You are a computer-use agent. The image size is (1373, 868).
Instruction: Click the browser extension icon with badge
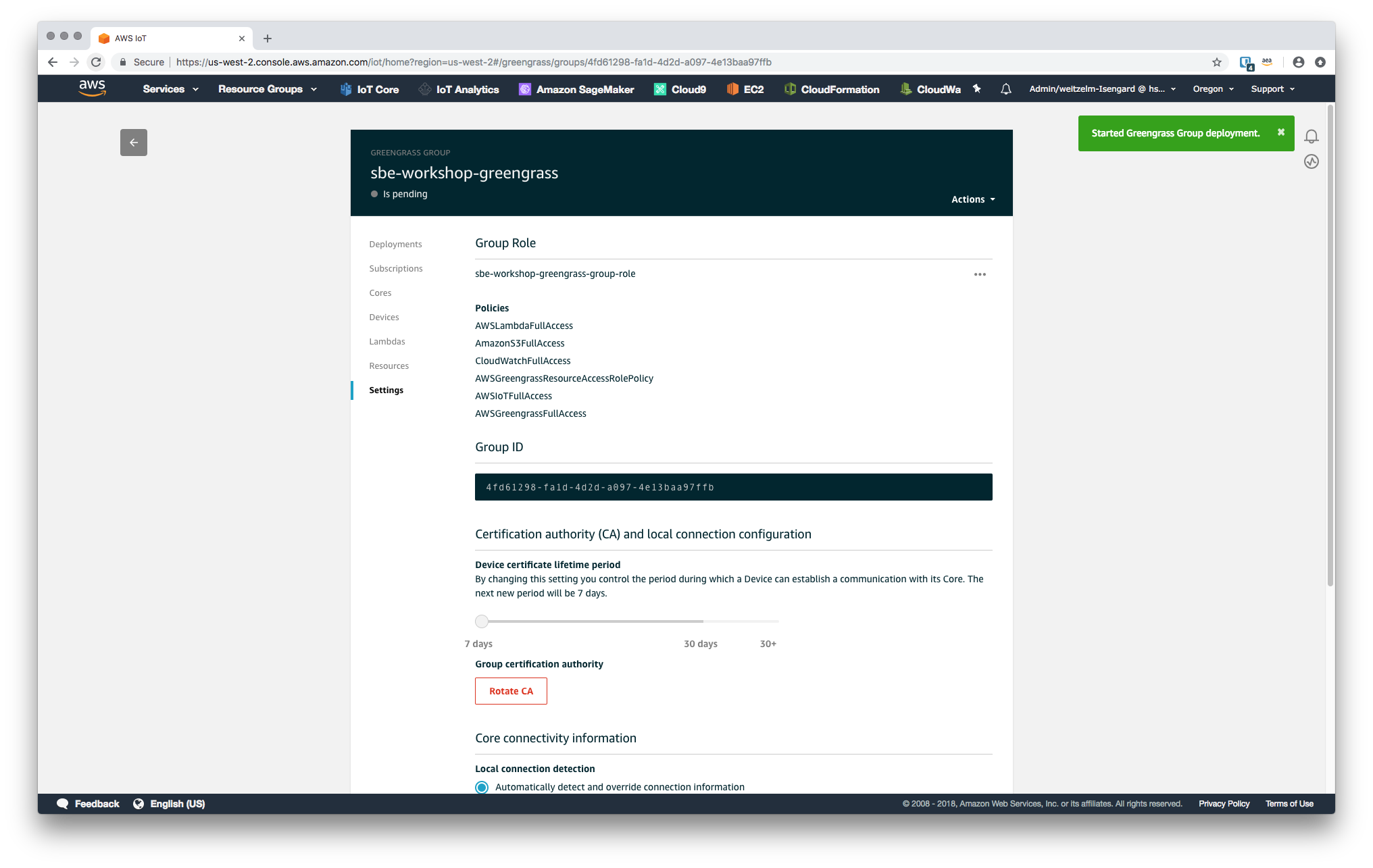coord(1247,63)
